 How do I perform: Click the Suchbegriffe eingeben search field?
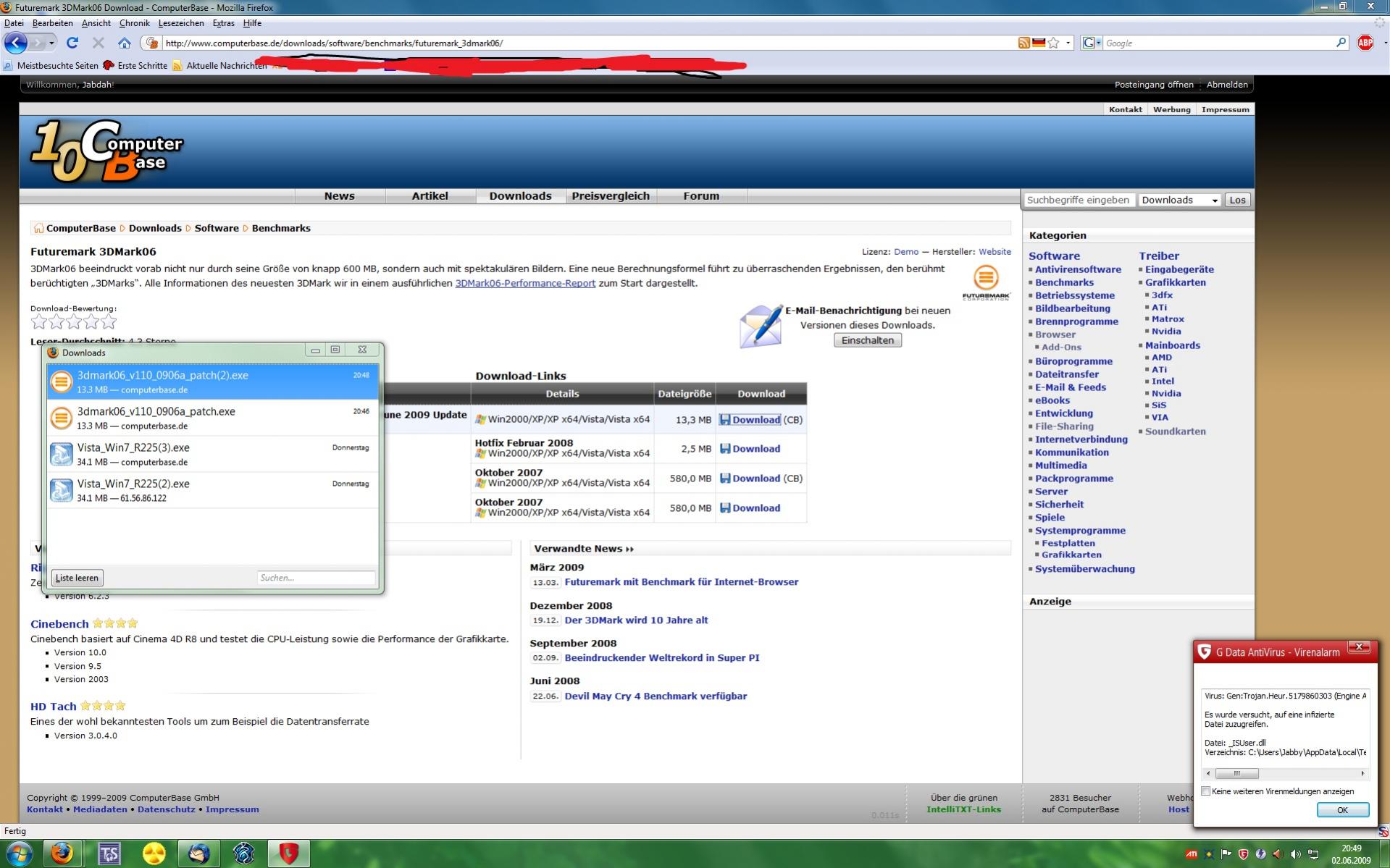(1079, 200)
